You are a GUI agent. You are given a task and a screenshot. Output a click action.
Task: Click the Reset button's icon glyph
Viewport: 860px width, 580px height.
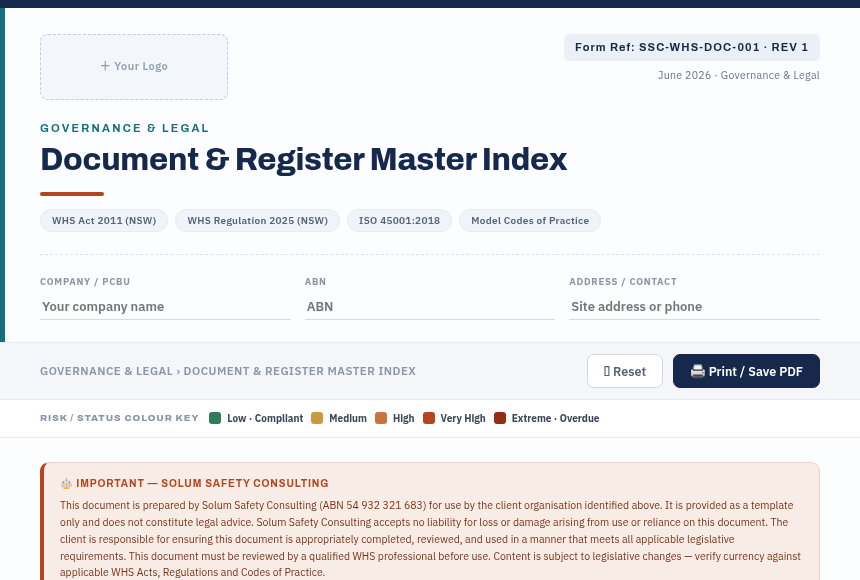pos(607,371)
